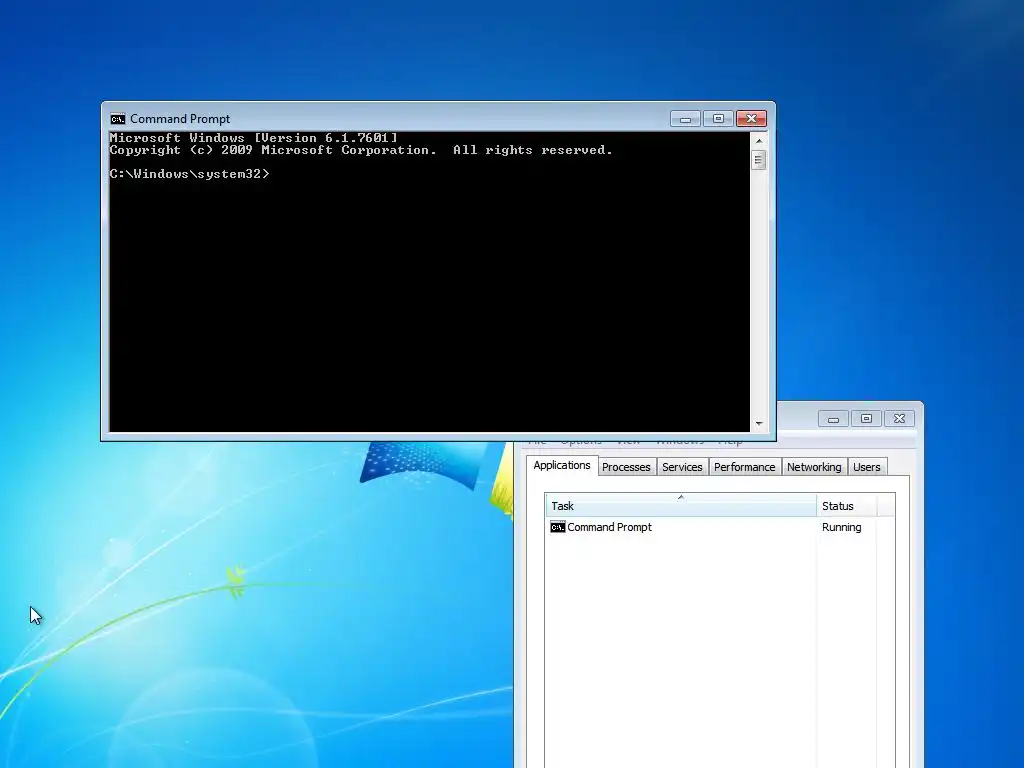Close the Command Prompt window

coord(751,119)
